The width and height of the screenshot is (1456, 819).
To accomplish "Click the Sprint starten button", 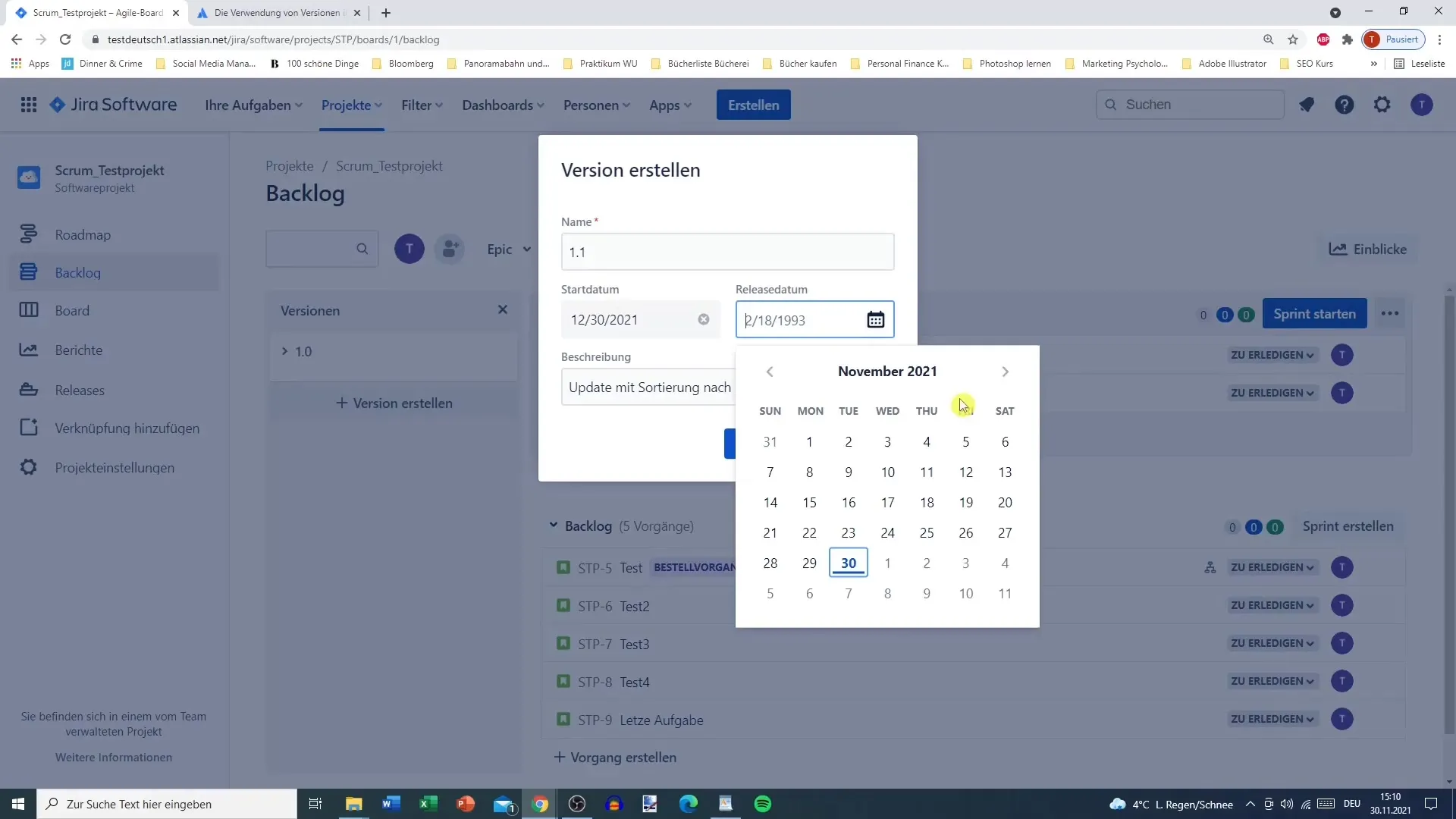I will pyautogui.click(x=1315, y=314).
